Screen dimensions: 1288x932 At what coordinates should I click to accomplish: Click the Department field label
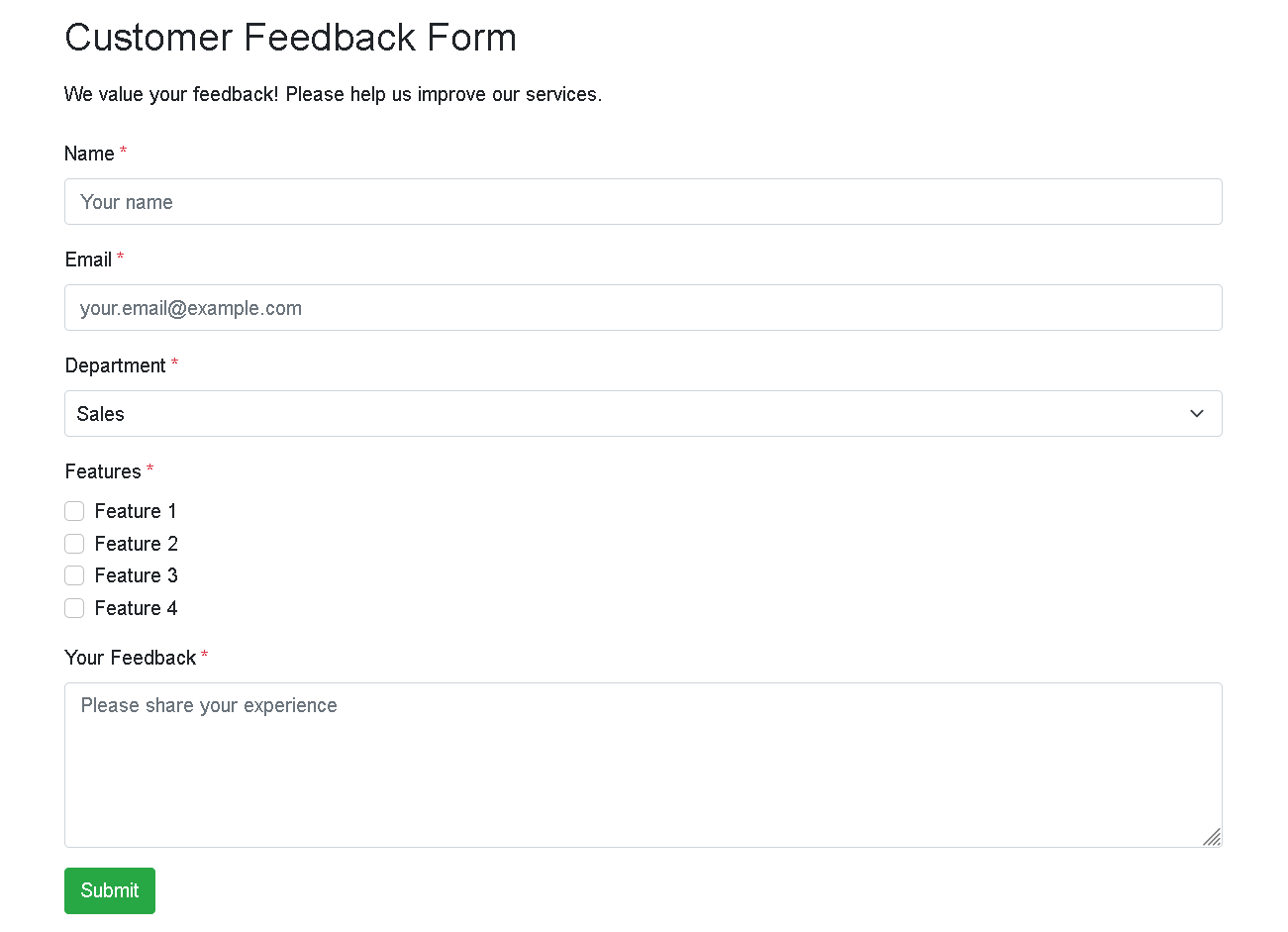115,365
